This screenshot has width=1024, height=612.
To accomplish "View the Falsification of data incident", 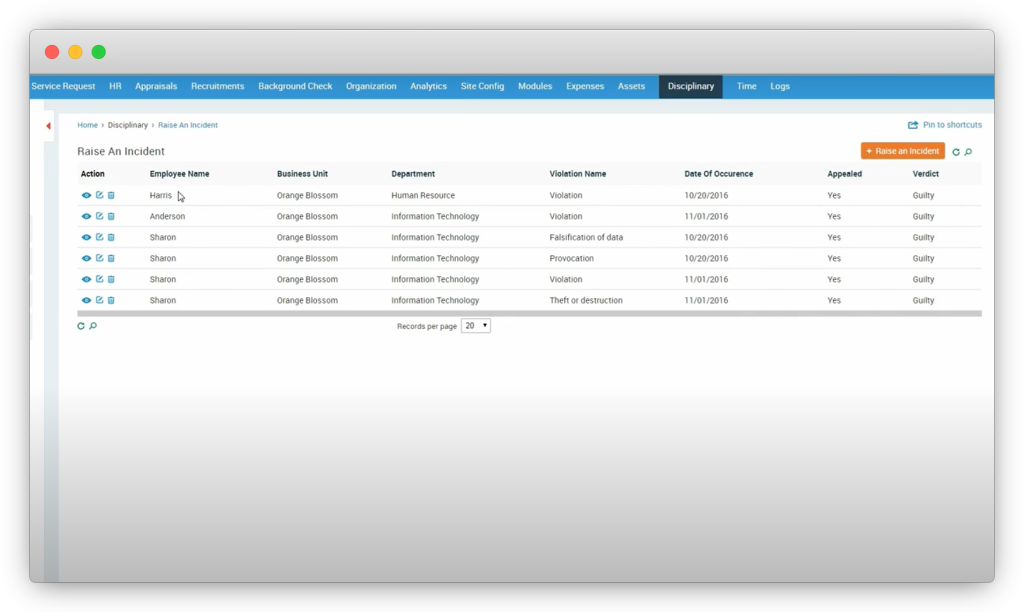I will pos(86,237).
